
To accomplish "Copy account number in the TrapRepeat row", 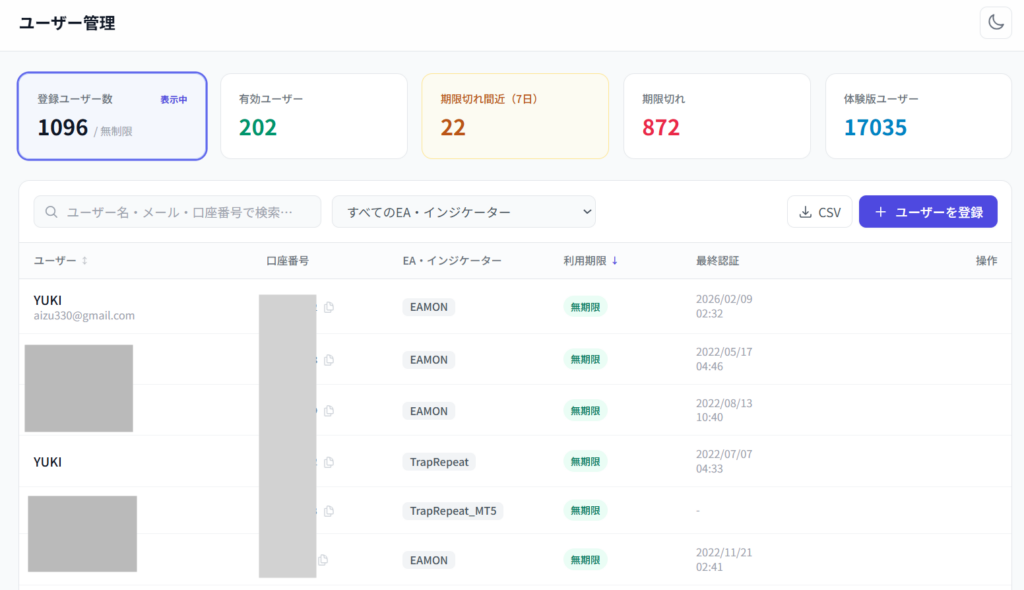I will (329, 462).
